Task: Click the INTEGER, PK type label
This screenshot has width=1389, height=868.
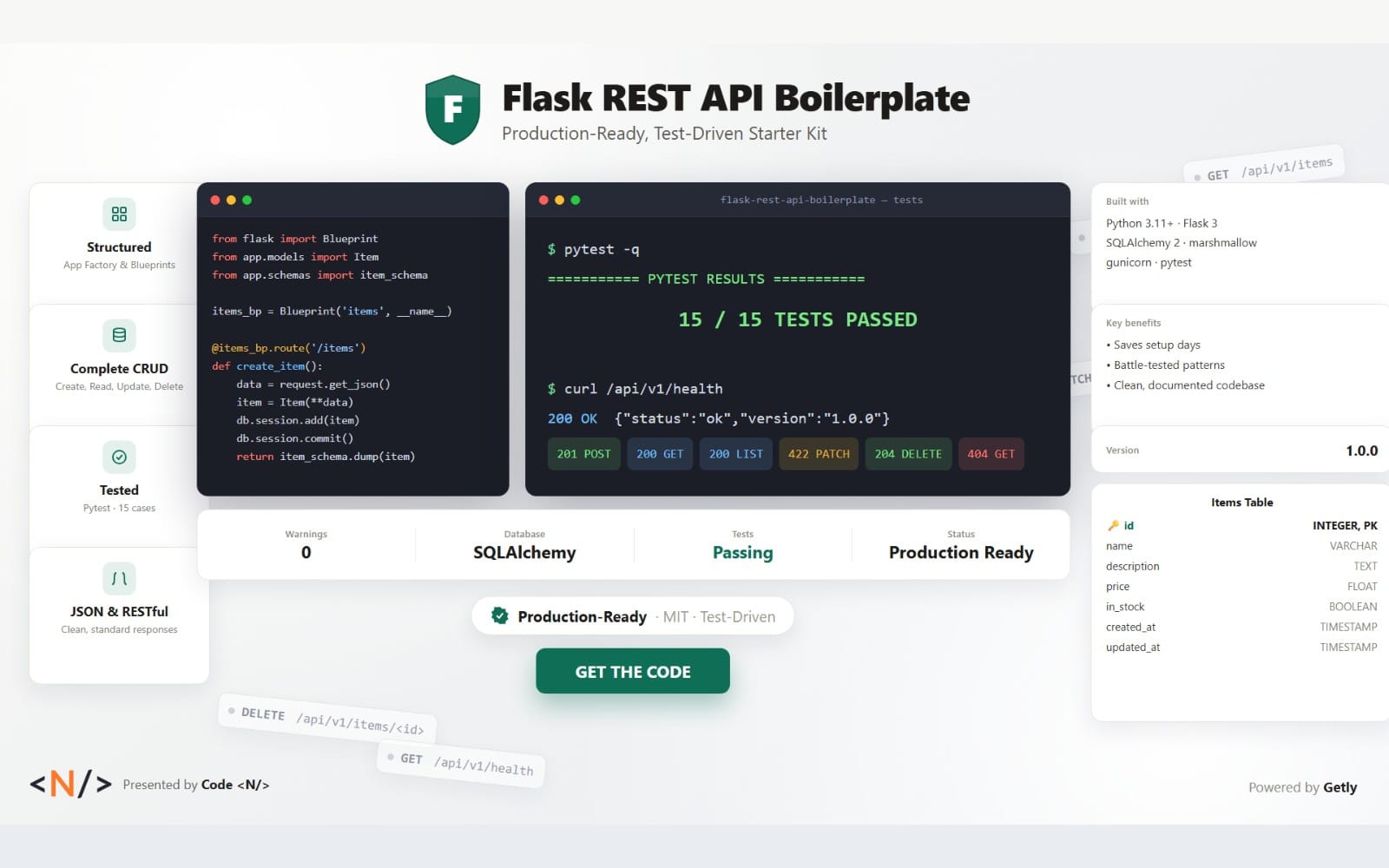Action: 1345,526
